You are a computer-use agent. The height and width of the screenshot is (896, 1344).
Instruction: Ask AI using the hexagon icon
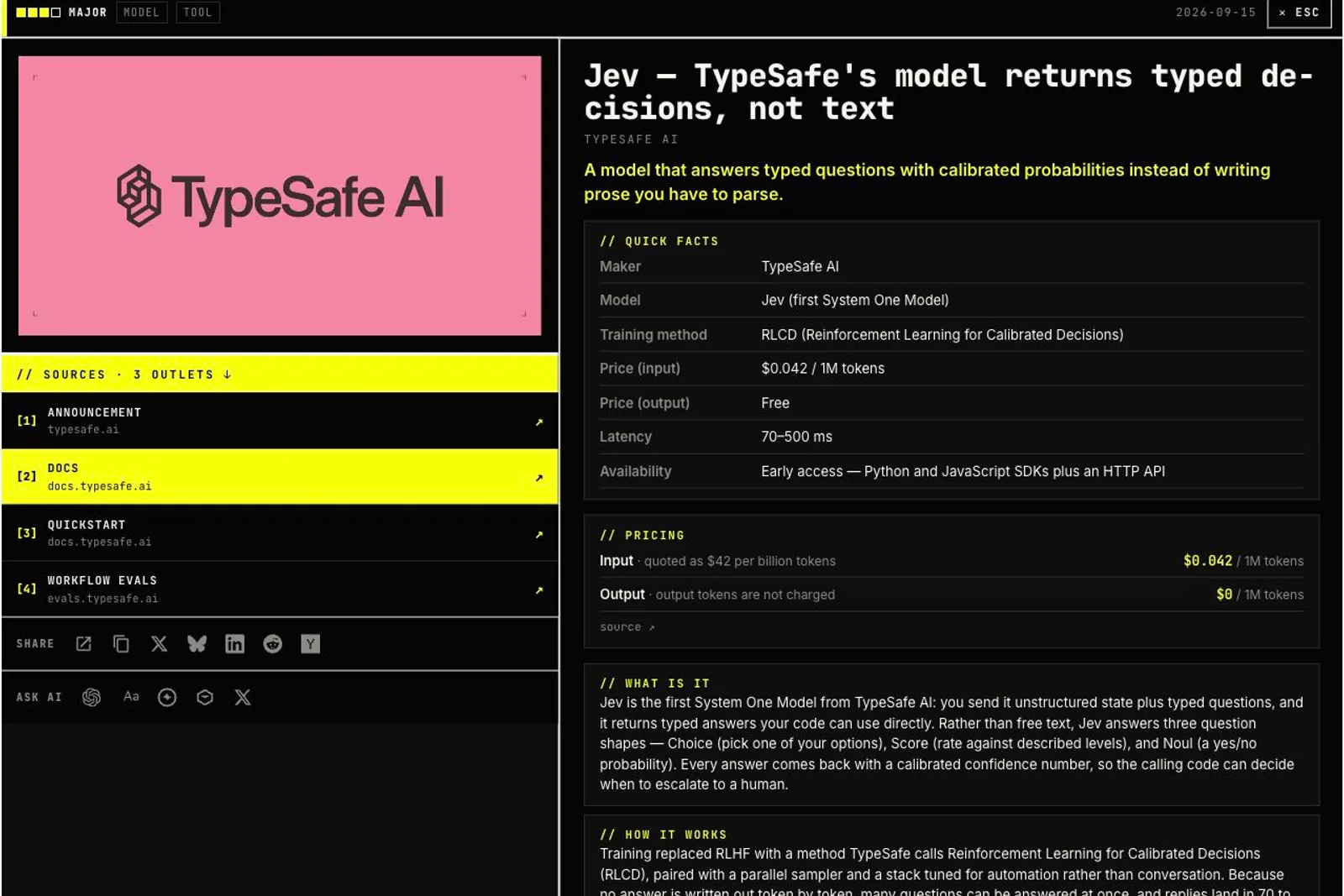[205, 697]
